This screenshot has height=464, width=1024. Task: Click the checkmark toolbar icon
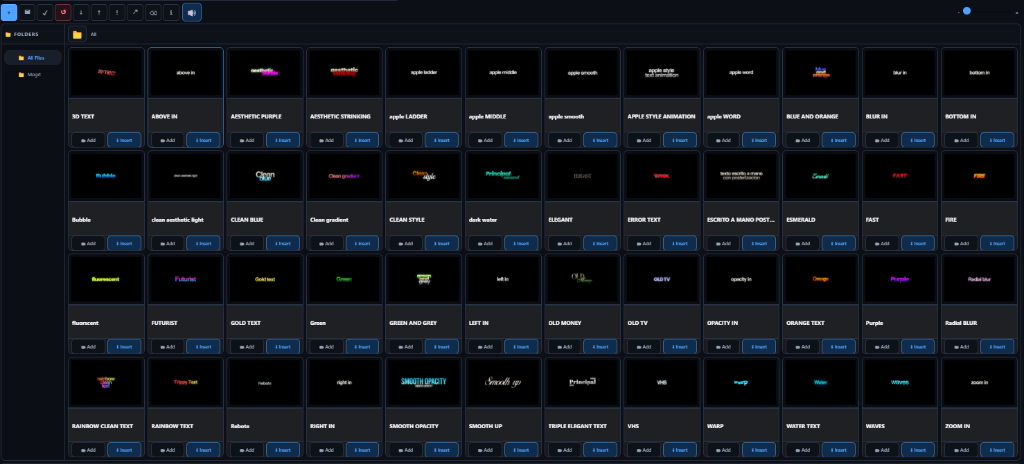tap(45, 12)
